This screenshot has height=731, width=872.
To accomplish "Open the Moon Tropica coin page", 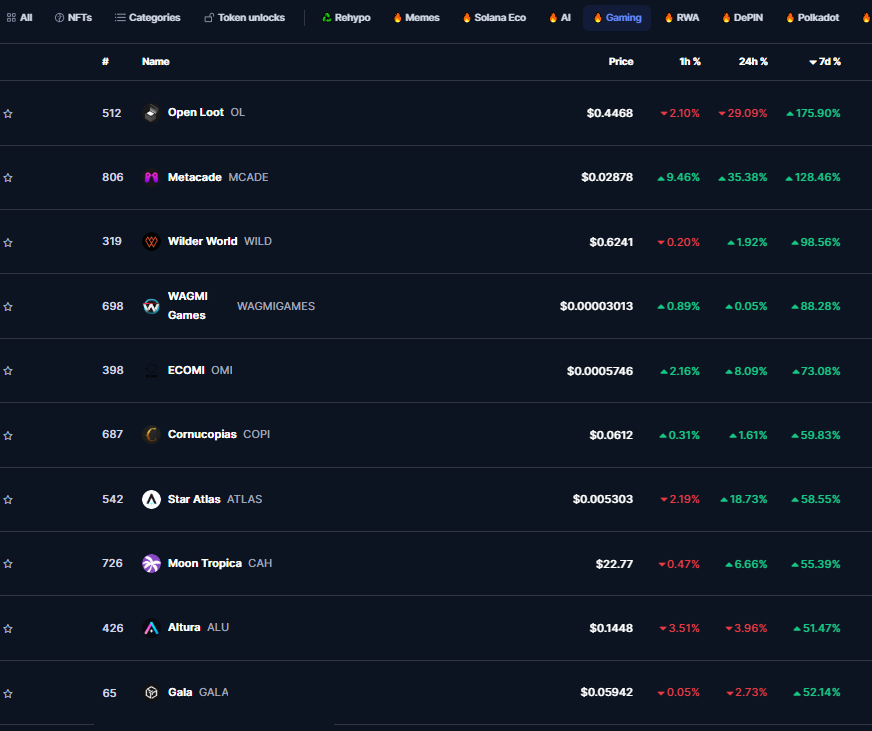I will click(x=205, y=563).
